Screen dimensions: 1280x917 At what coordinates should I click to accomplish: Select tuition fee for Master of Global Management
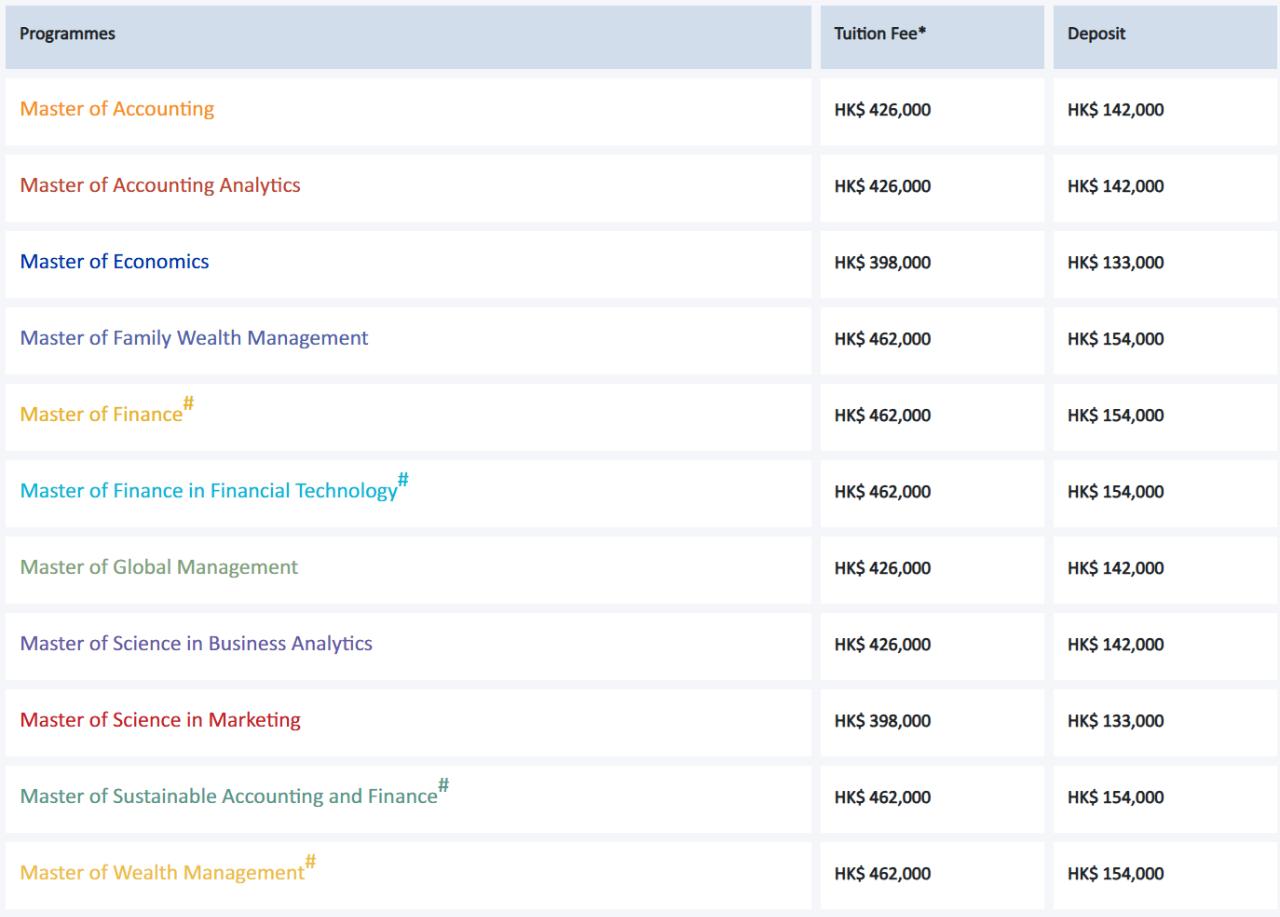[882, 568]
